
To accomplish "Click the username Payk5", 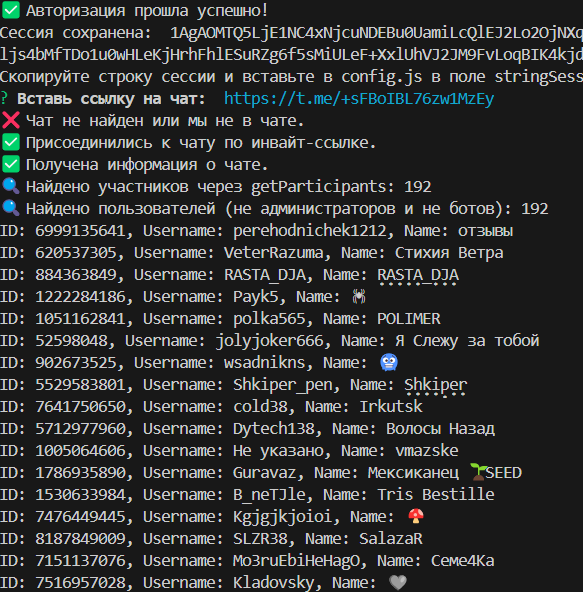I will click(x=256, y=297).
